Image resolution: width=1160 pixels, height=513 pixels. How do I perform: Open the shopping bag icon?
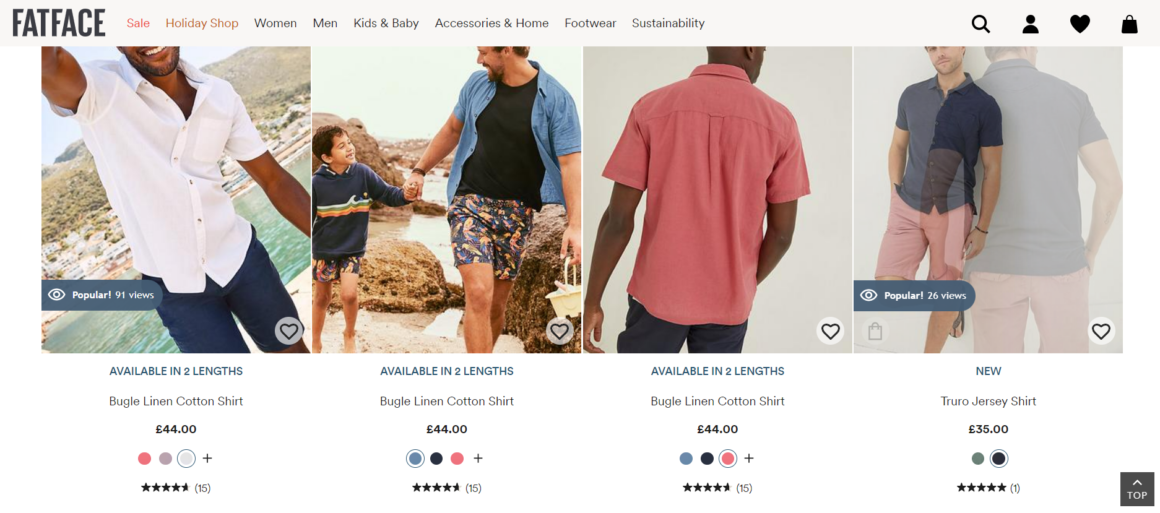(x=1129, y=23)
